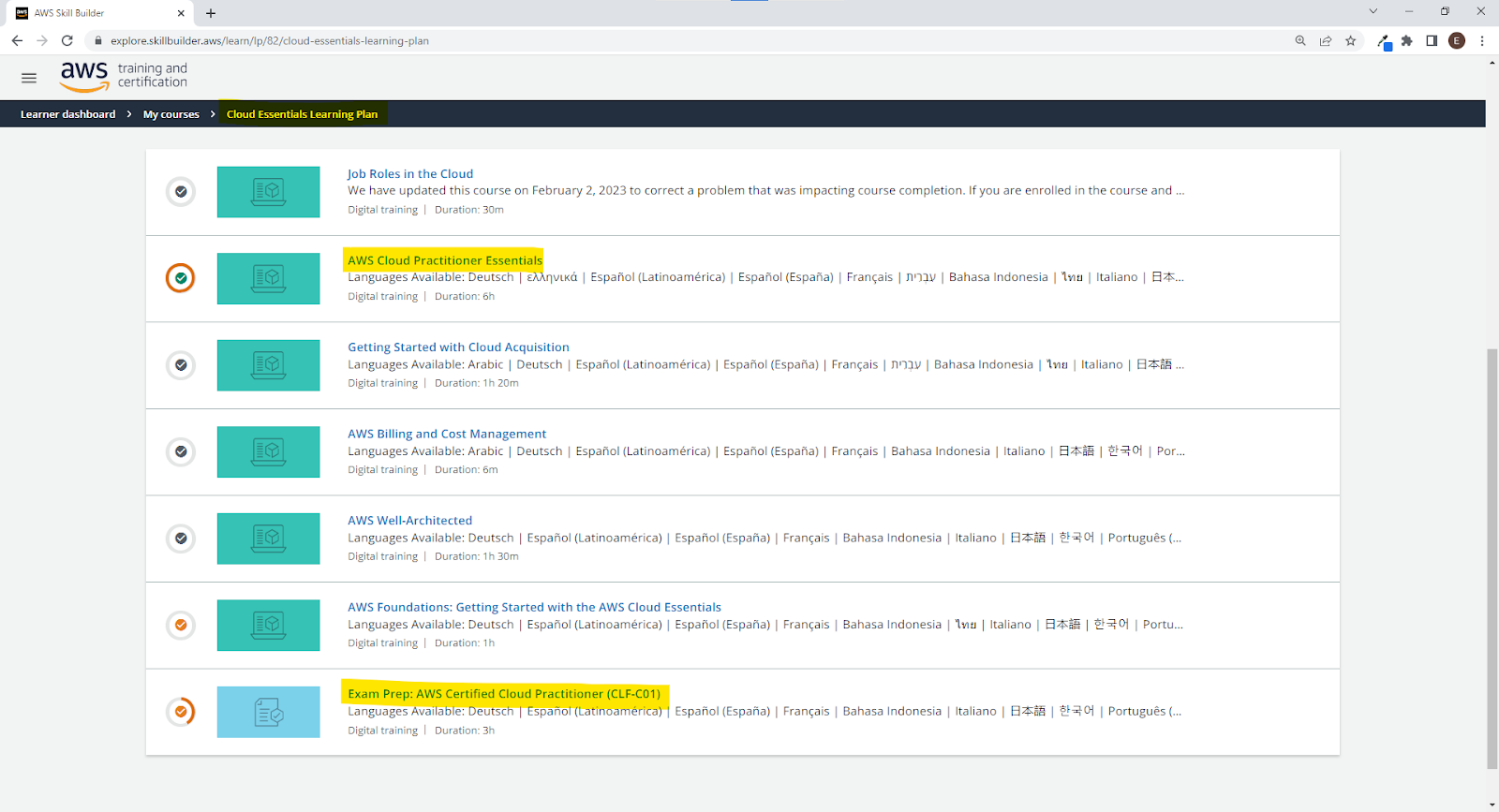The image size is (1499, 812).
Task: Click the AWS Cloud Practitioner Essentials thumbnail
Action: click(268, 278)
